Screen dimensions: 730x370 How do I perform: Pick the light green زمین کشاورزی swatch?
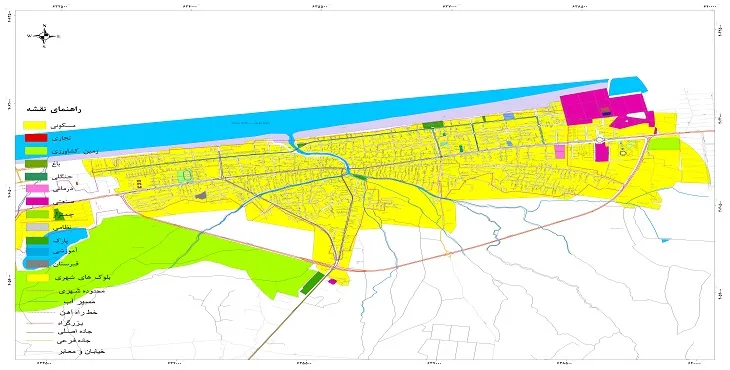35,151
